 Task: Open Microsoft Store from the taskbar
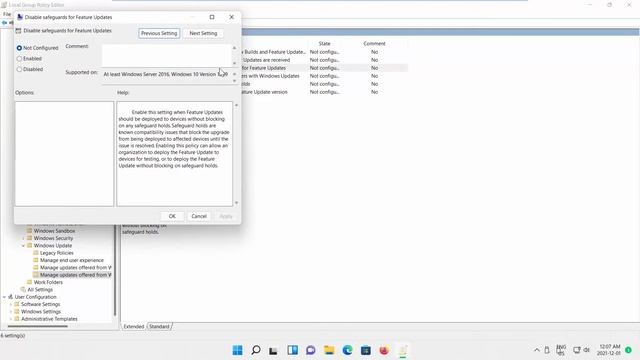[x=366, y=350]
